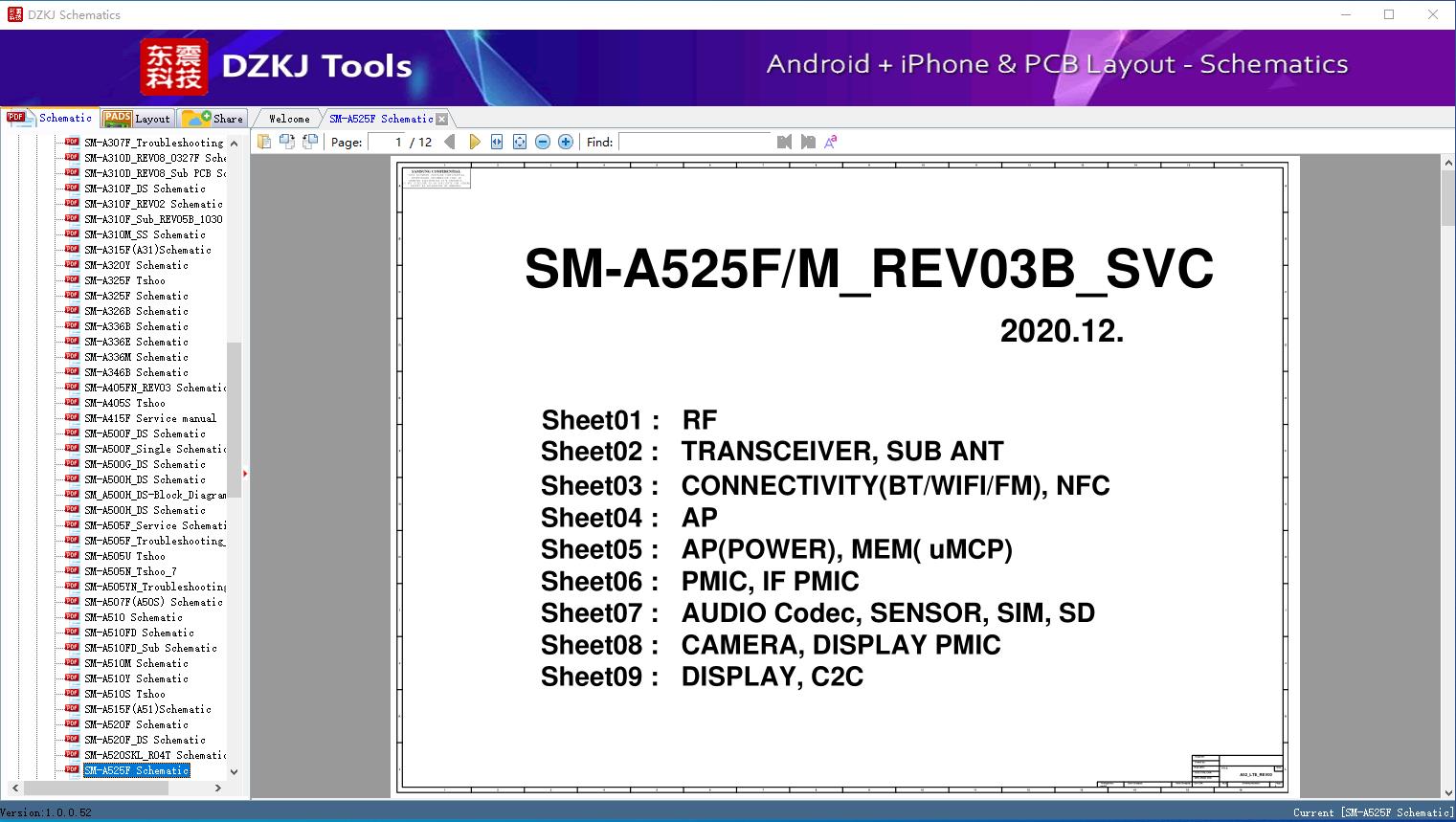Click the rotate clockwise icon in toolbar

(x=286, y=142)
